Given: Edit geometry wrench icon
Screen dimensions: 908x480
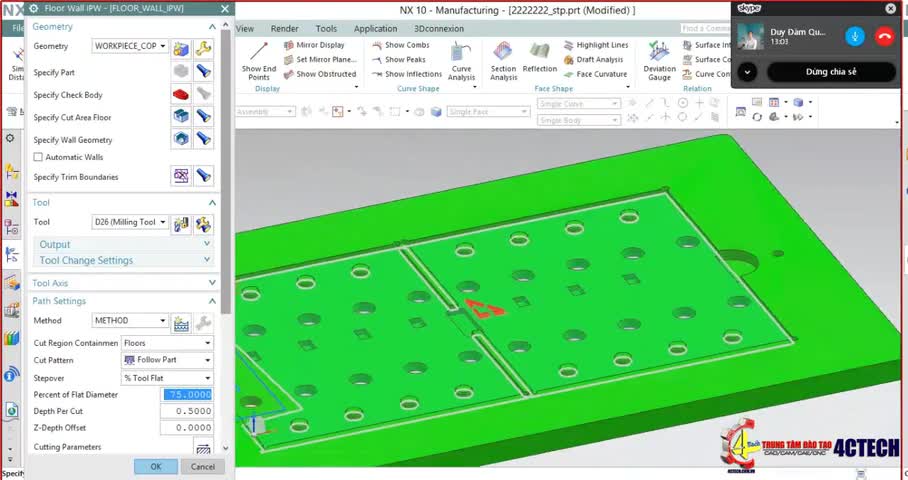Looking at the screenshot, I should tap(203, 49).
